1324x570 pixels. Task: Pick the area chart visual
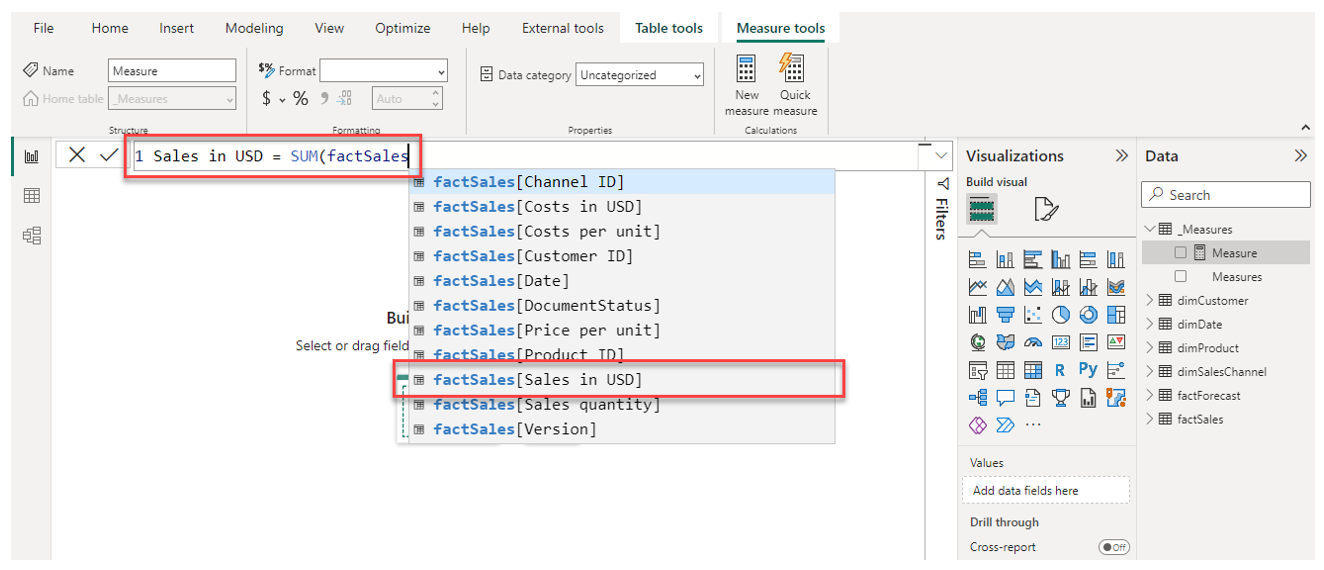pyautogui.click(x=1006, y=288)
